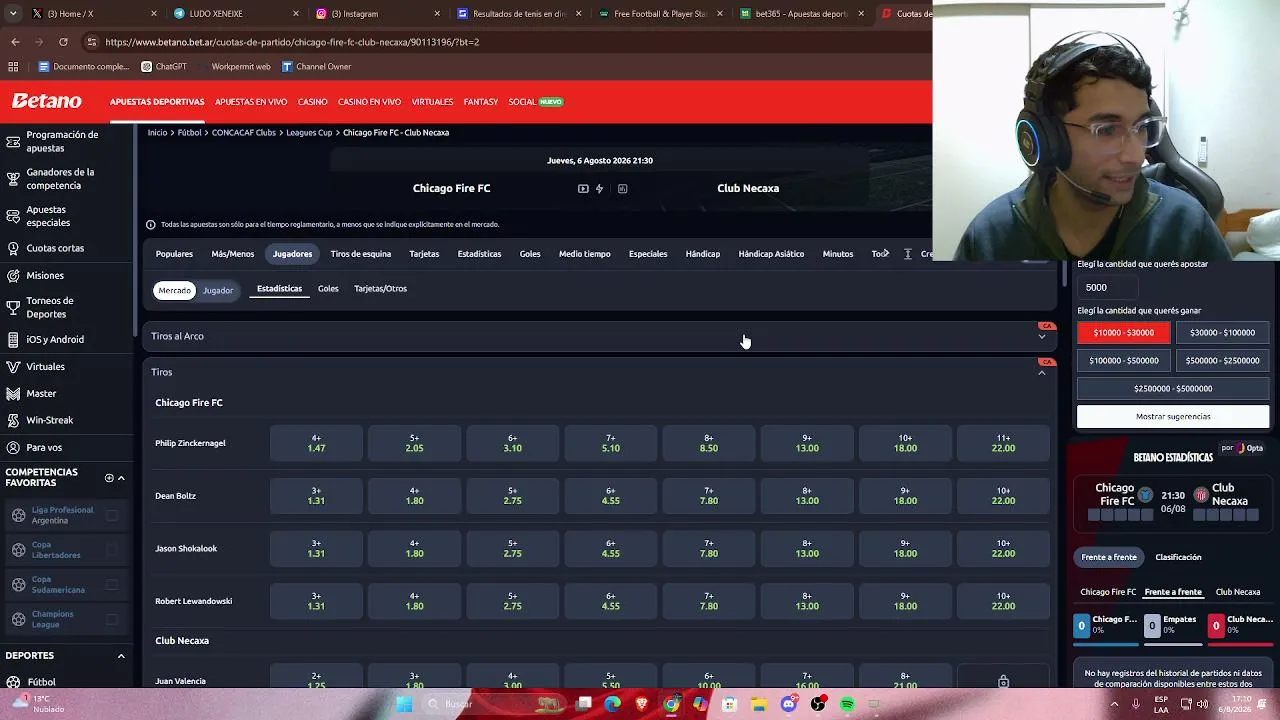Open Spotify from the taskbar

tap(847, 704)
